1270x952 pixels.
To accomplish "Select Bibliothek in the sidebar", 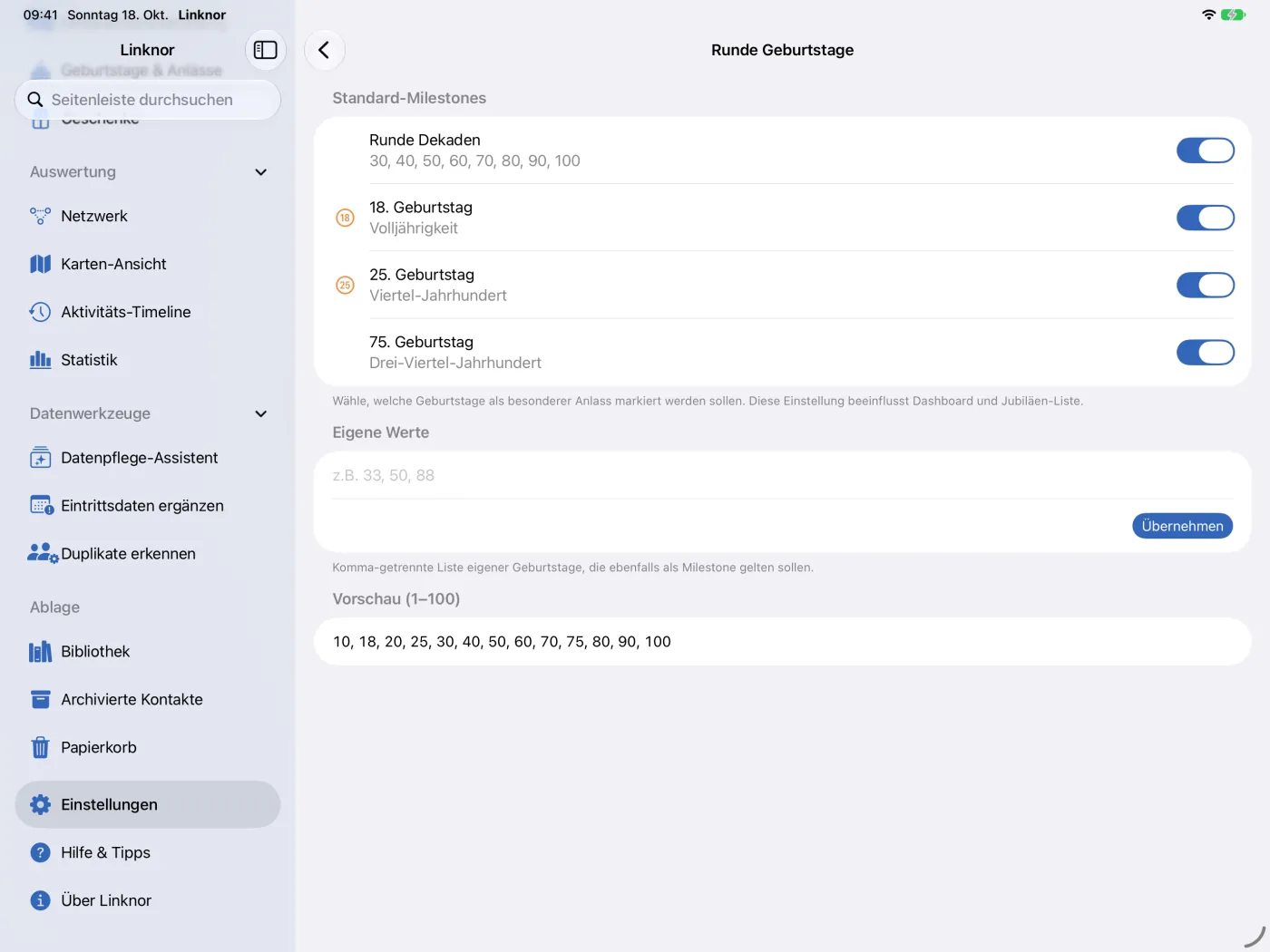I will (148, 652).
